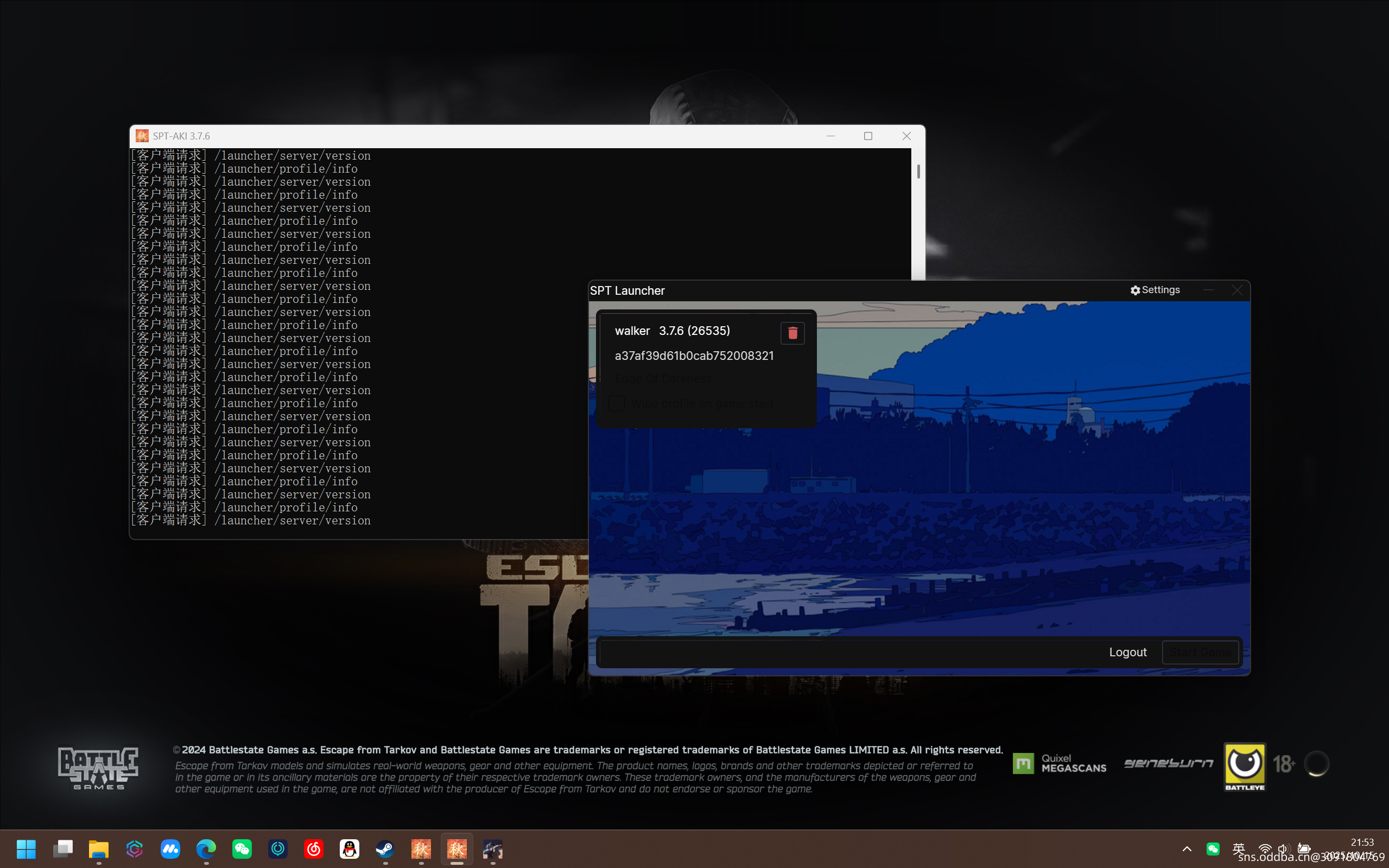Click the Logout button
This screenshot has width=1389, height=868.
click(x=1127, y=652)
